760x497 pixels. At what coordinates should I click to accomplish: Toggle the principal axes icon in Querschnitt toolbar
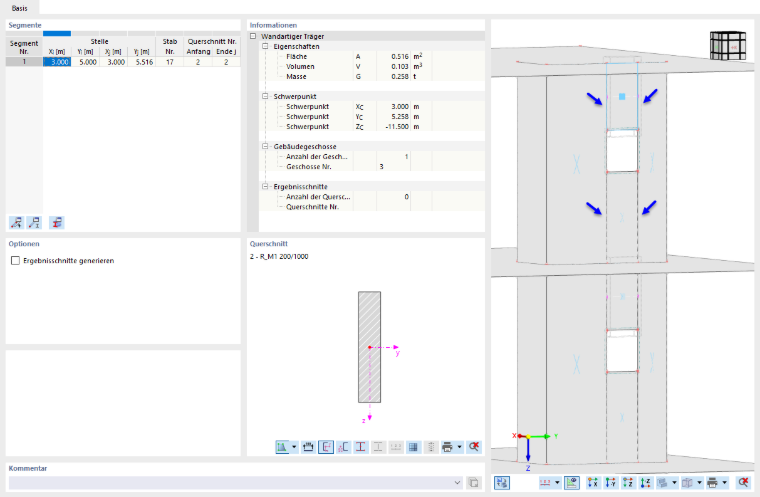(326, 447)
